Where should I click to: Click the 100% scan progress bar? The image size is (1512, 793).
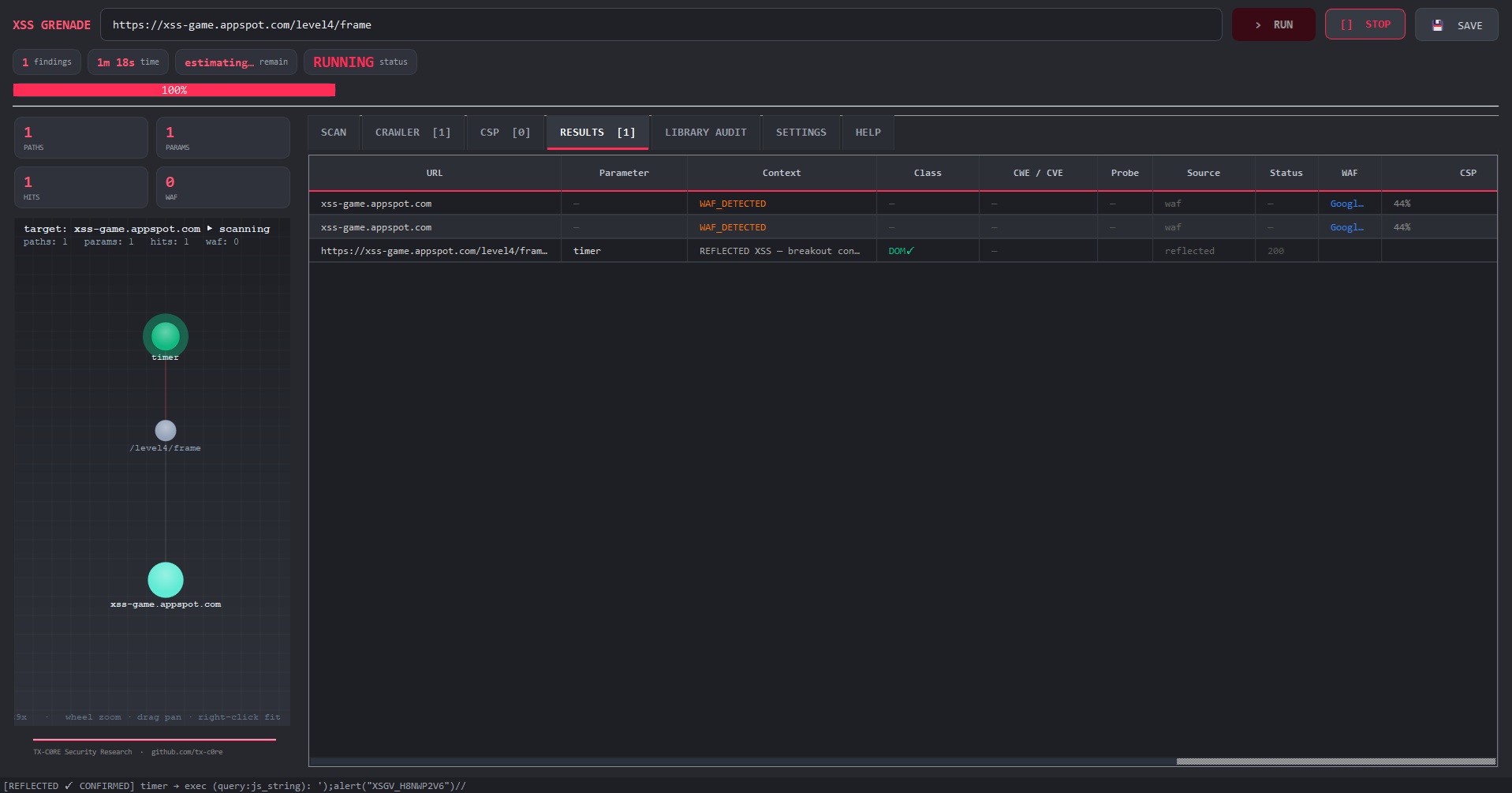point(174,90)
